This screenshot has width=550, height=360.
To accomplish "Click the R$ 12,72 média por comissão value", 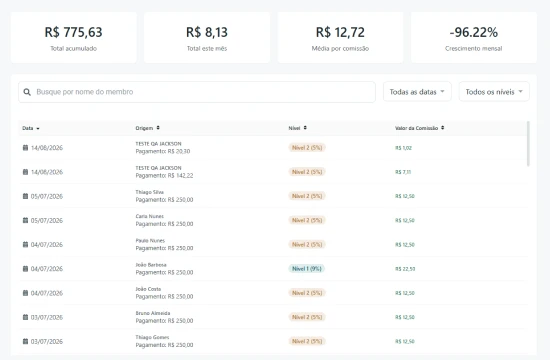I will point(340,32).
